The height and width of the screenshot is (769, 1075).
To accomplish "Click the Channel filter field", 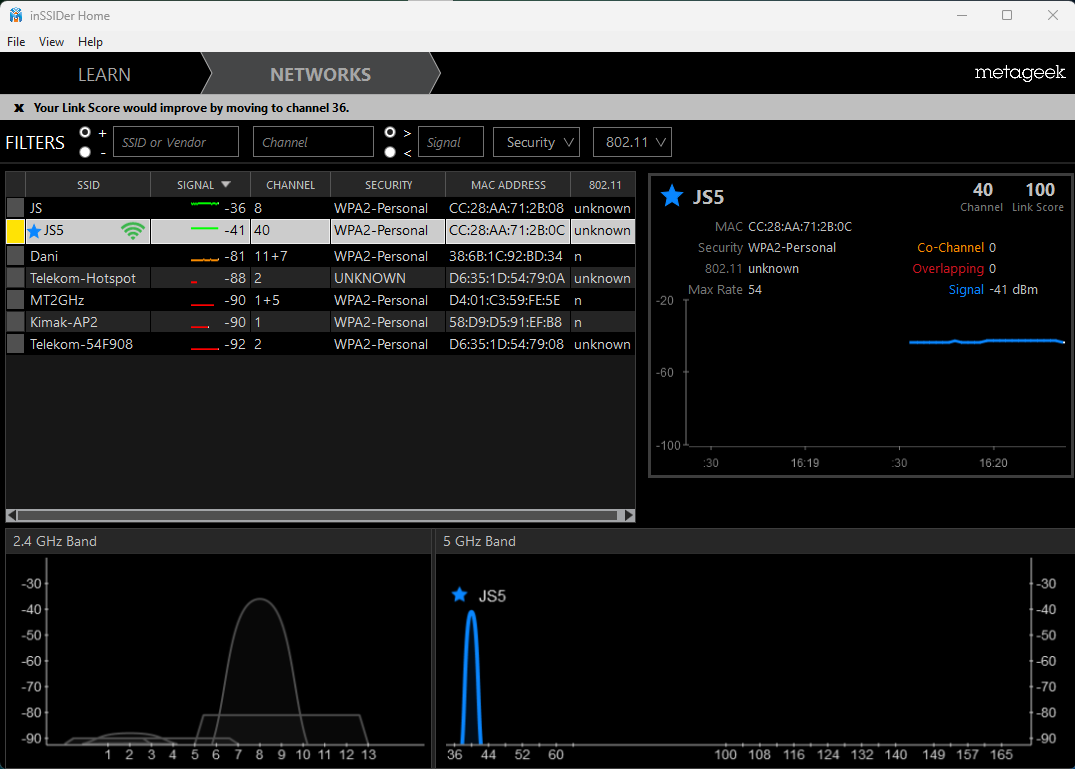I will 313,142.
